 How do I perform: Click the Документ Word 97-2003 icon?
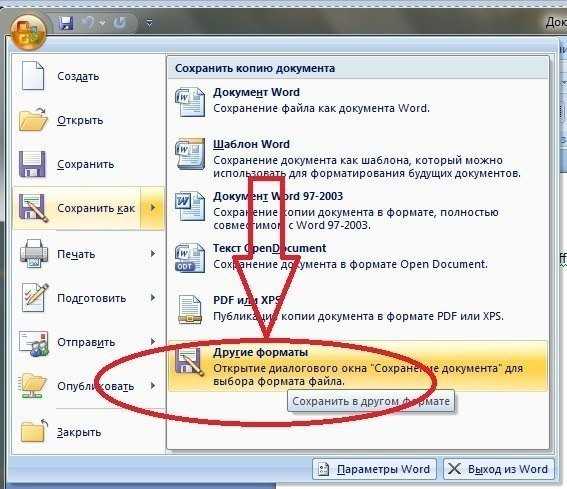pos(190,206)
